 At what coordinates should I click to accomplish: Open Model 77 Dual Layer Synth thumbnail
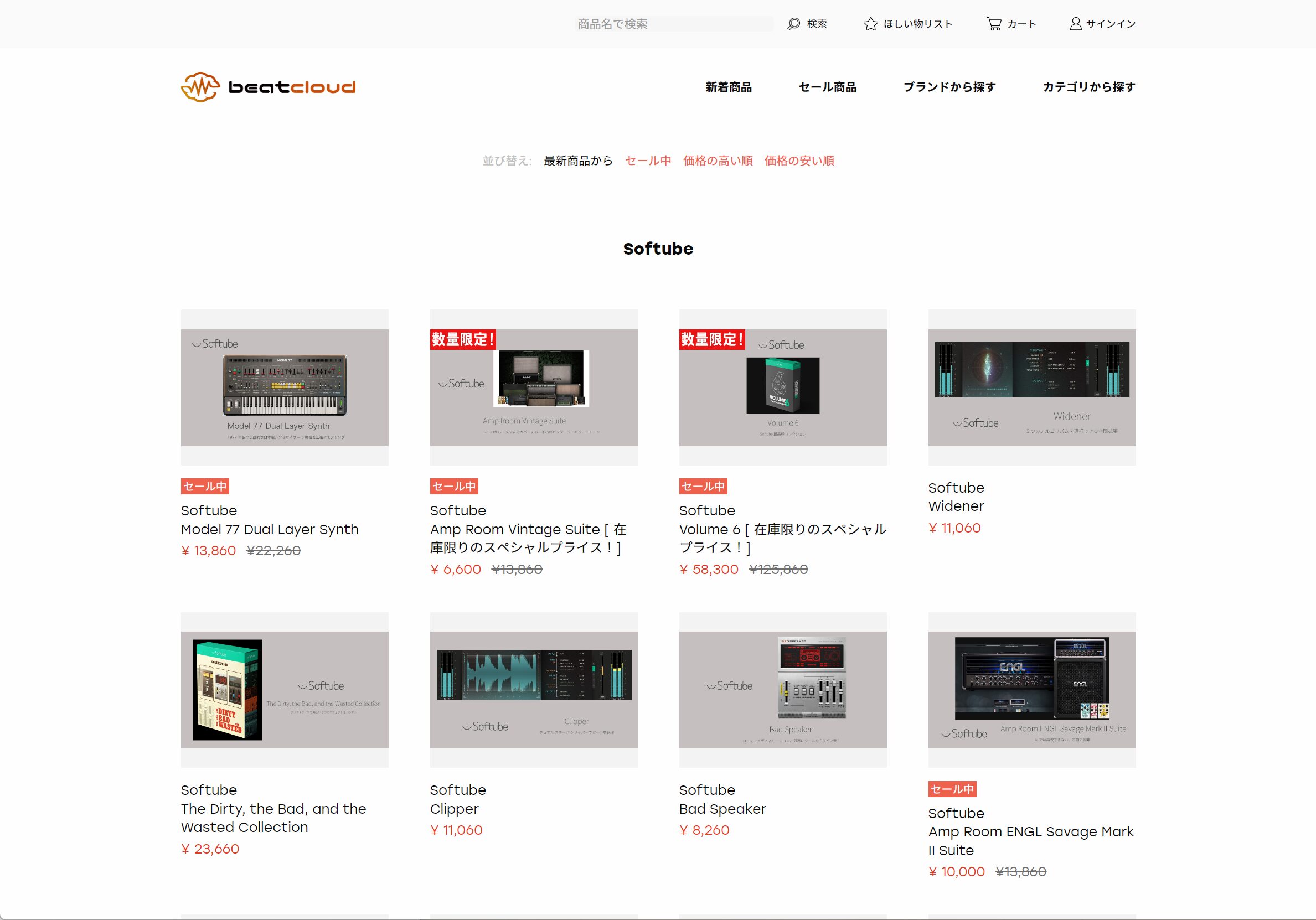pos(284,387)
